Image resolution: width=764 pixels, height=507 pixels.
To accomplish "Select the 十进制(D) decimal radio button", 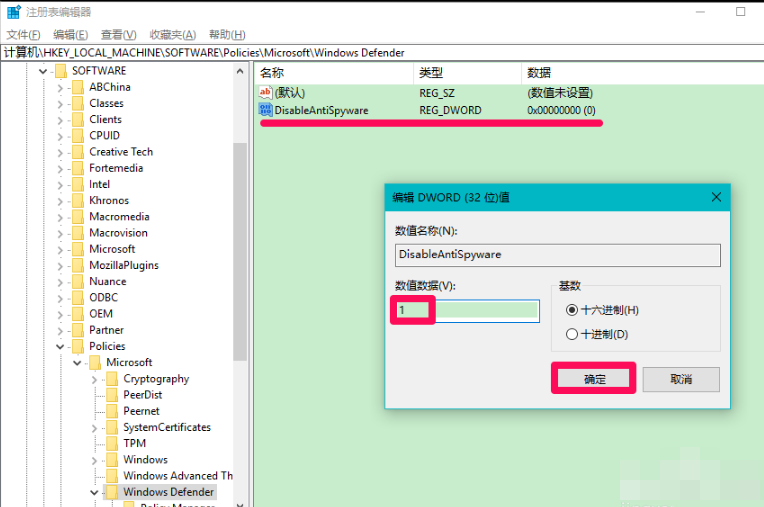I will tap(572, 334).
